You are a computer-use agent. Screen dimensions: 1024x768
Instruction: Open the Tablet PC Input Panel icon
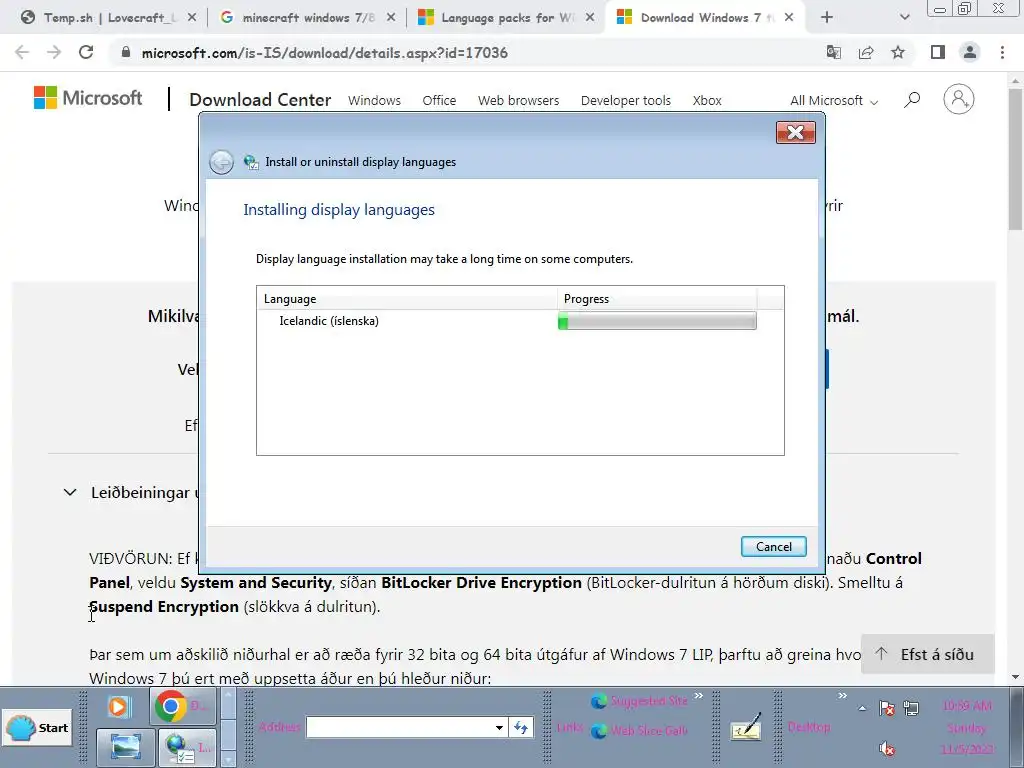(x=746, y=726)
